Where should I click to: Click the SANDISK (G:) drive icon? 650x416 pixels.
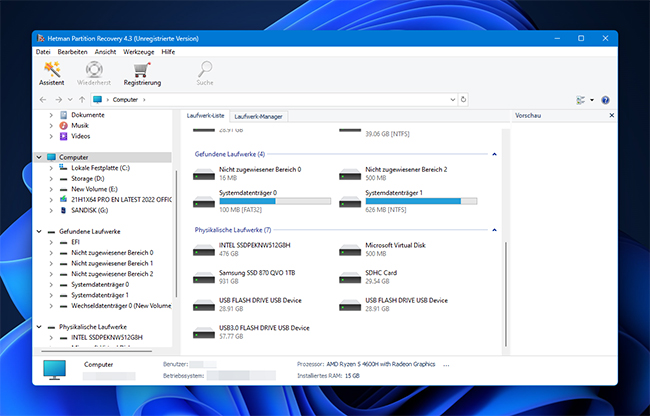(63, 210)
